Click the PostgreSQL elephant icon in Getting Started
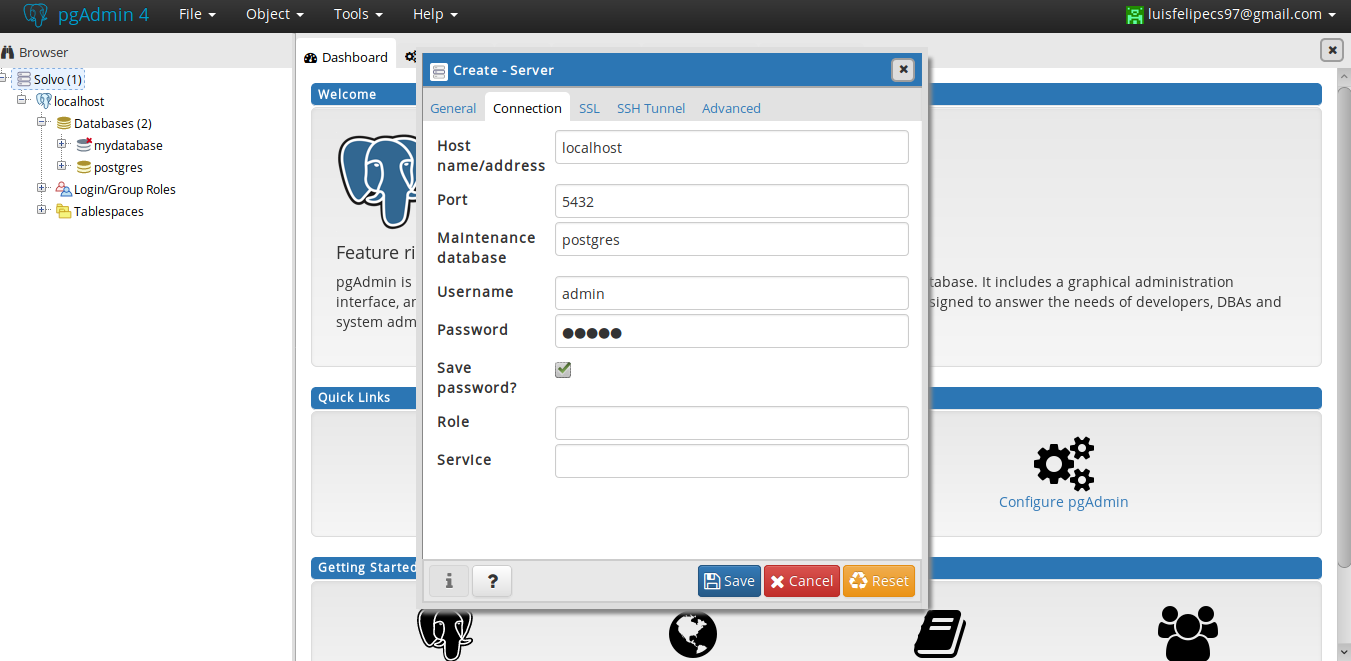 pos(445,634)
